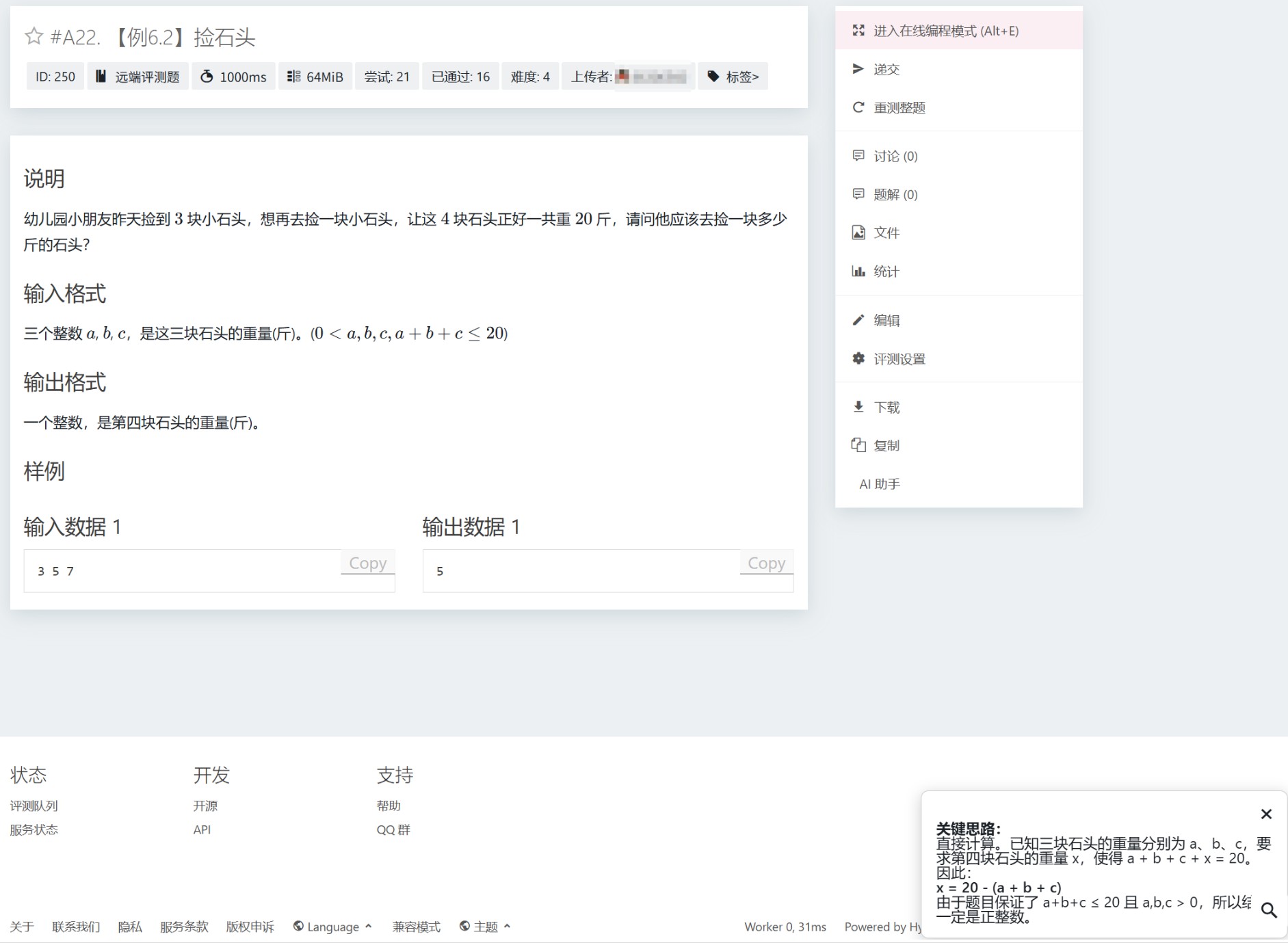This screenshot has width=1288, height=943.
Task: Open the Language dropdown in footer
Action: pyautogui.click(x=333, y=927)
